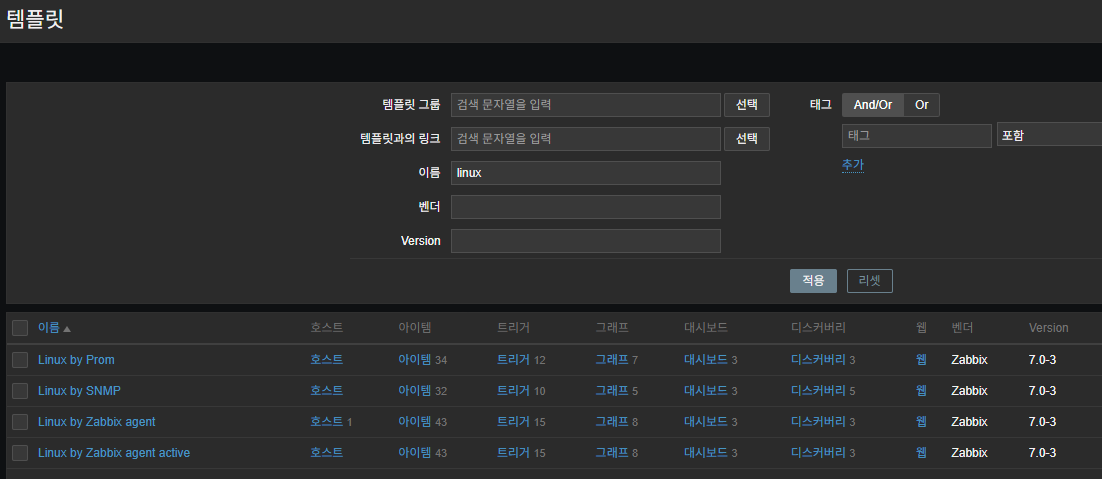Focus the 템플릿 그룹 search field
Image resolution: width=1102 pixels, height=479 pixels.
pyautogui.click(x=585, y=105)
